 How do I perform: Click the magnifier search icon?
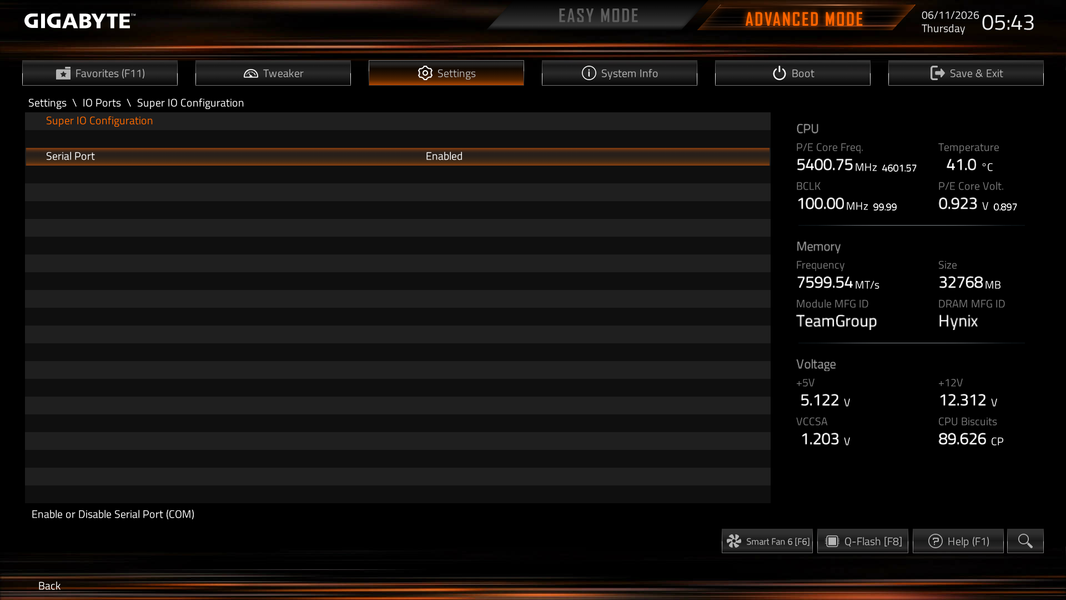pos(1025,541)
